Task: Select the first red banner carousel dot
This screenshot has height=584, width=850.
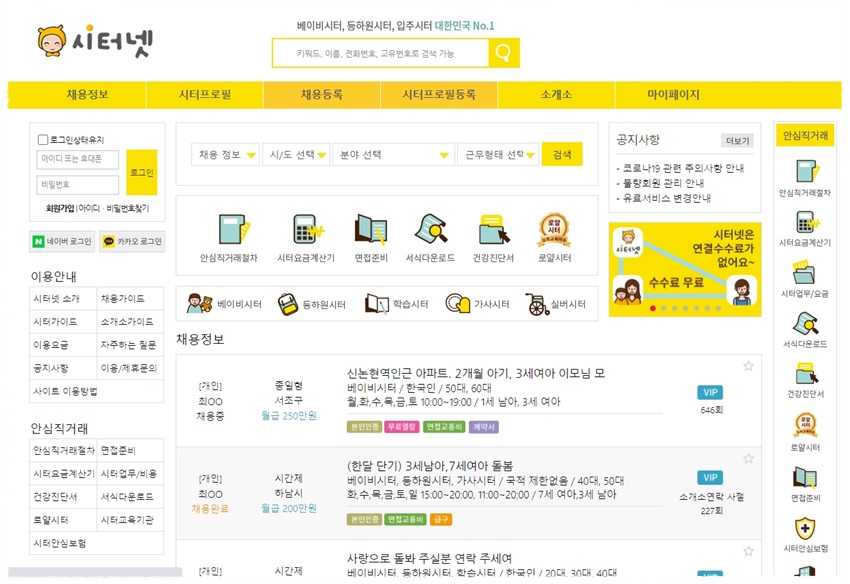Action: [x=653, y=308]
